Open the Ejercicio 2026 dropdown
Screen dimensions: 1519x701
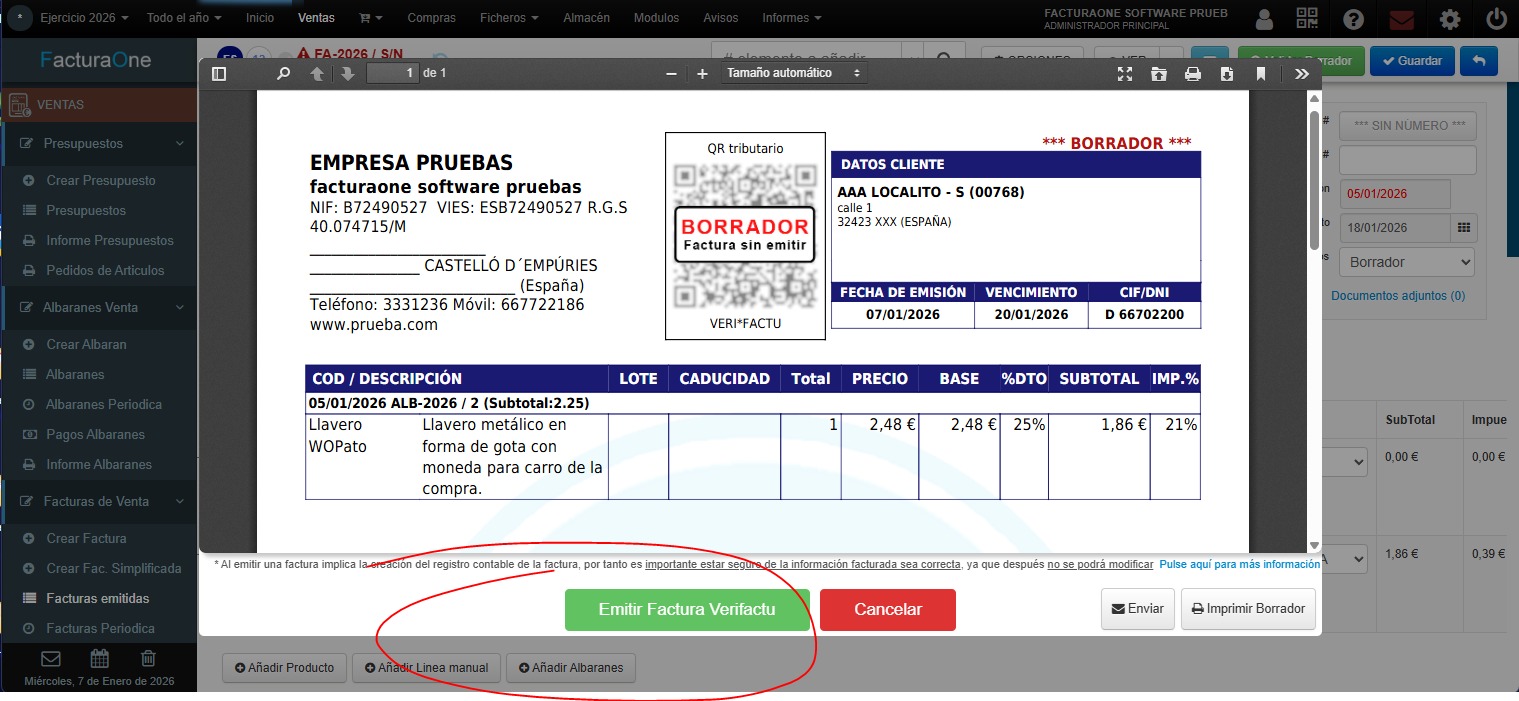pyautogui.click(x=85, y=18)
